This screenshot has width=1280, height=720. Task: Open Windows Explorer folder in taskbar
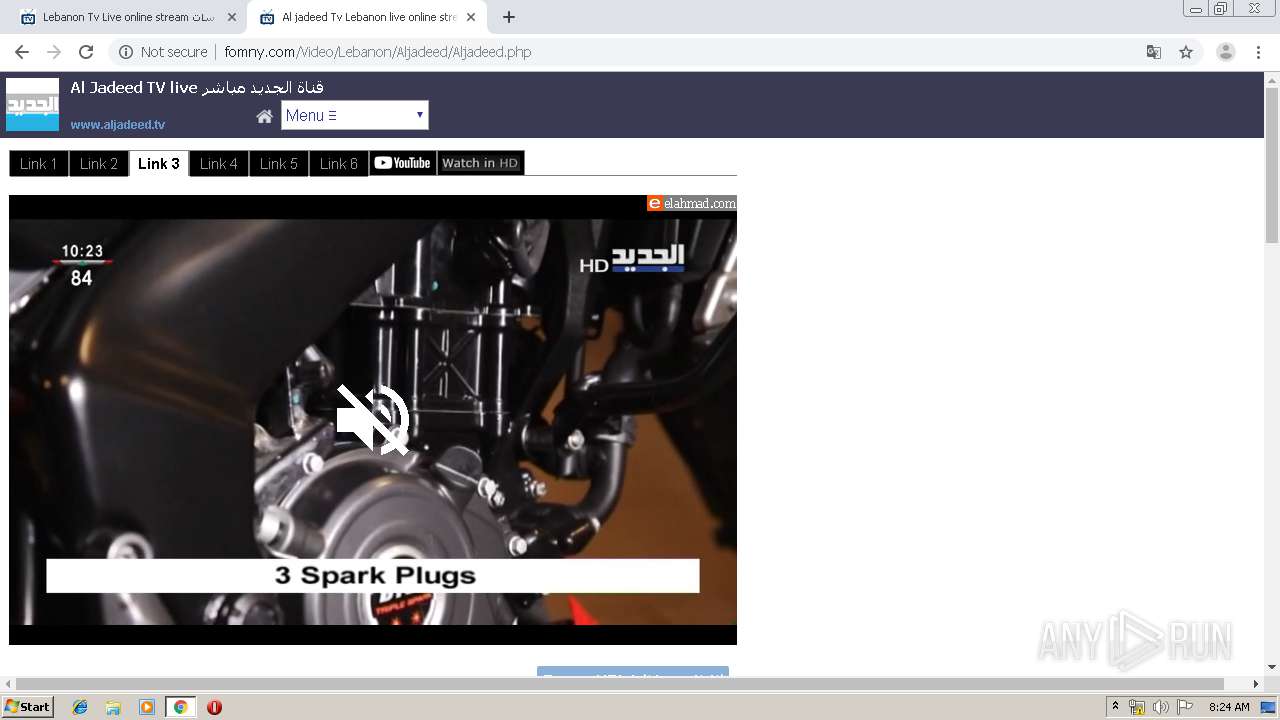tap(113, 707)
